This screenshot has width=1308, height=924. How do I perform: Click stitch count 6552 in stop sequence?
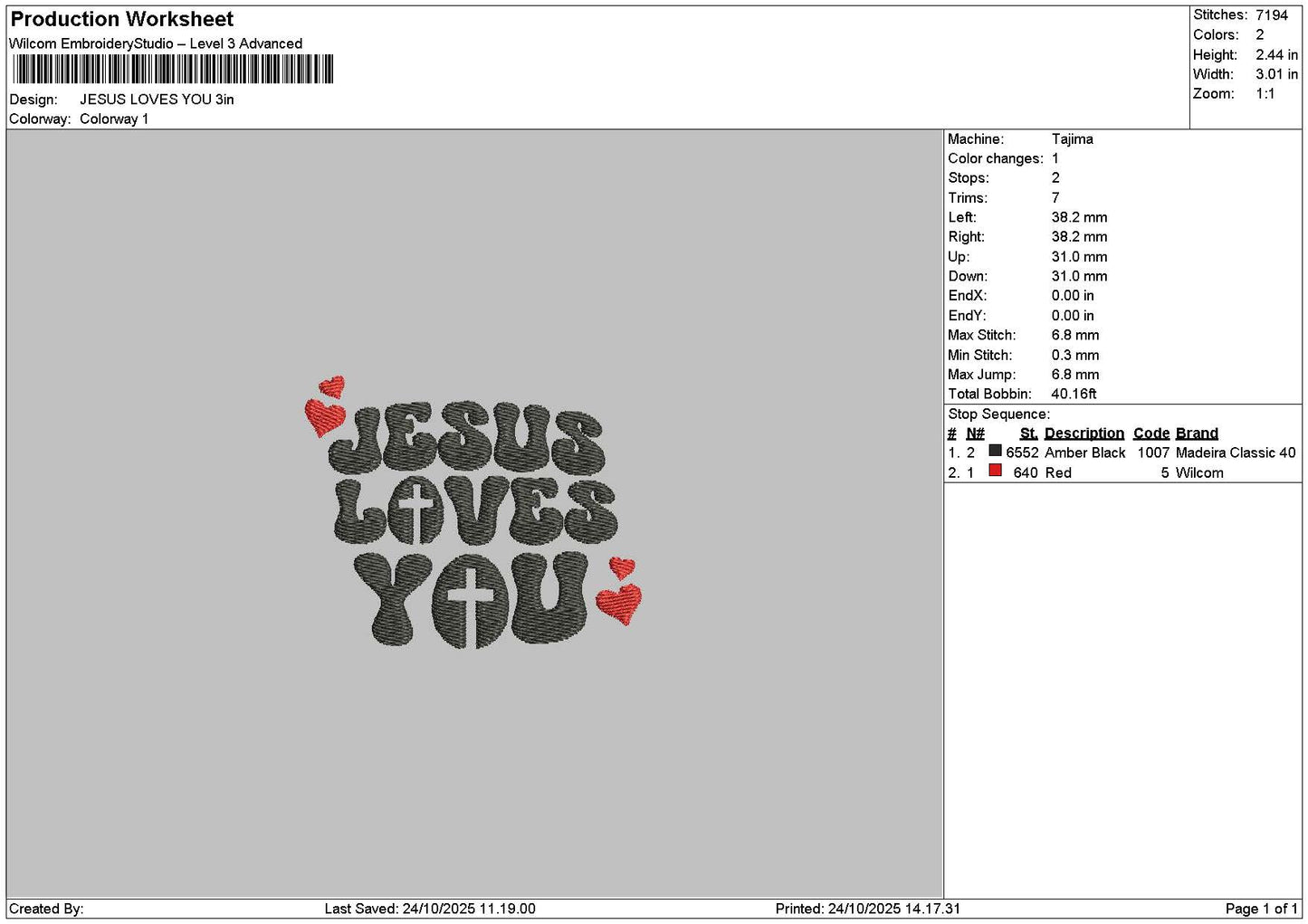coord(1022,453)
